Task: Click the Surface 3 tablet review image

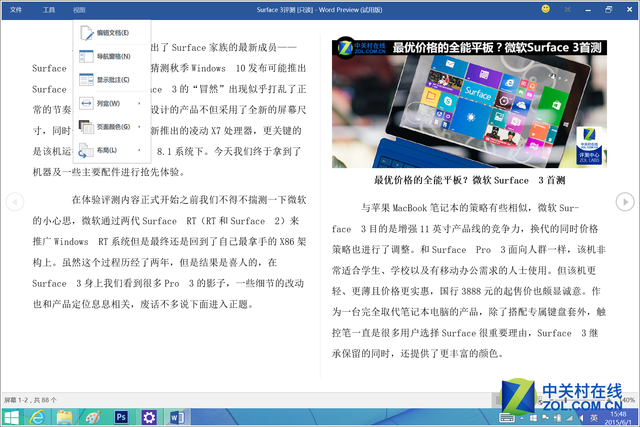Action: pos(469,104)
